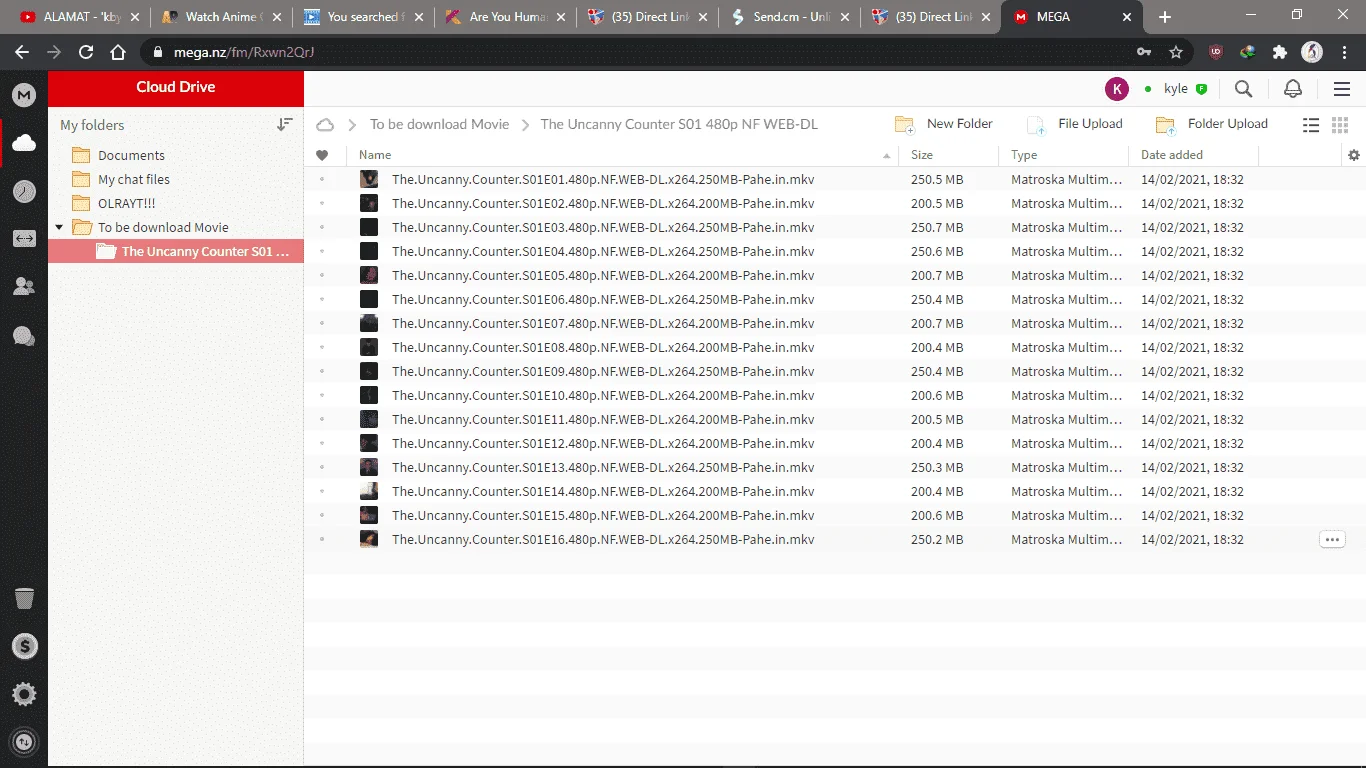Go to To be download Movie breadcrumb
Screen dimensions: 1366x768
(x=439, y=124)
